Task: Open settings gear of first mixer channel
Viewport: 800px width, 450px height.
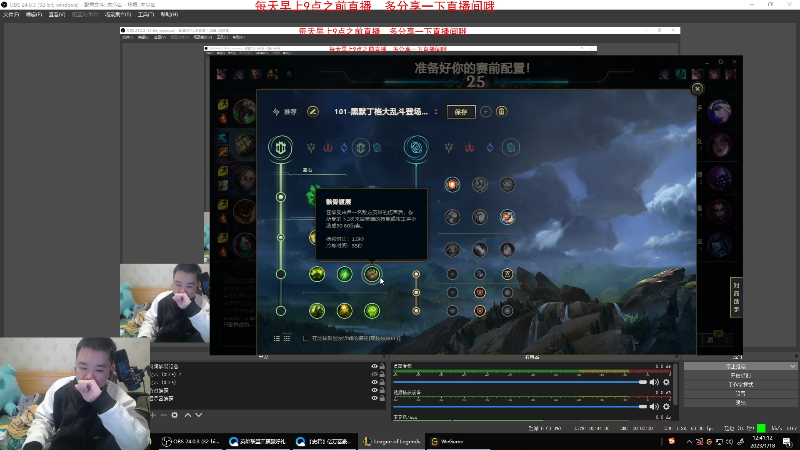Action: coord(666,382)
